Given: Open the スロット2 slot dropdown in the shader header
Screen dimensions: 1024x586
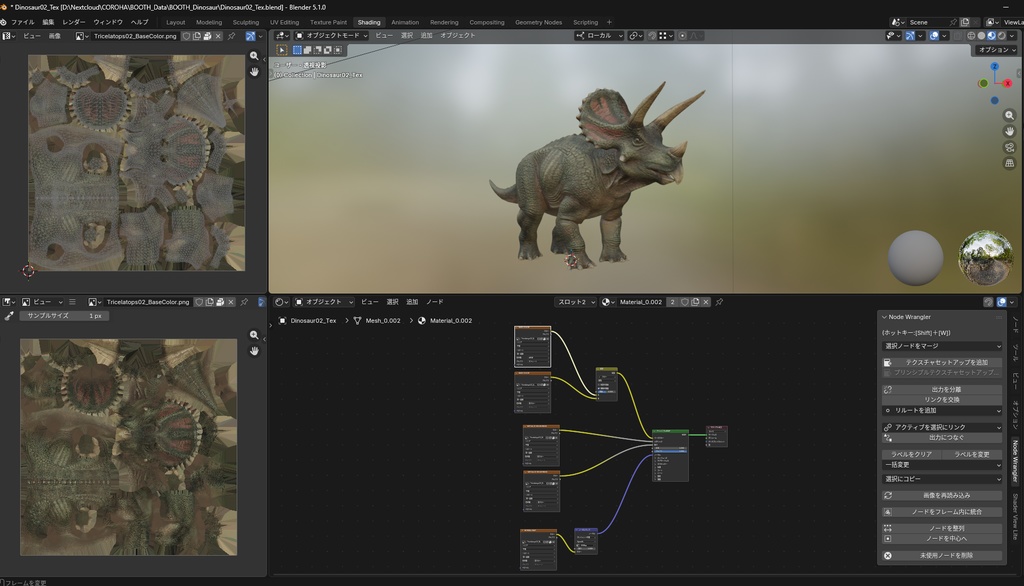Looking at the screenshot, I should [575, 301].
